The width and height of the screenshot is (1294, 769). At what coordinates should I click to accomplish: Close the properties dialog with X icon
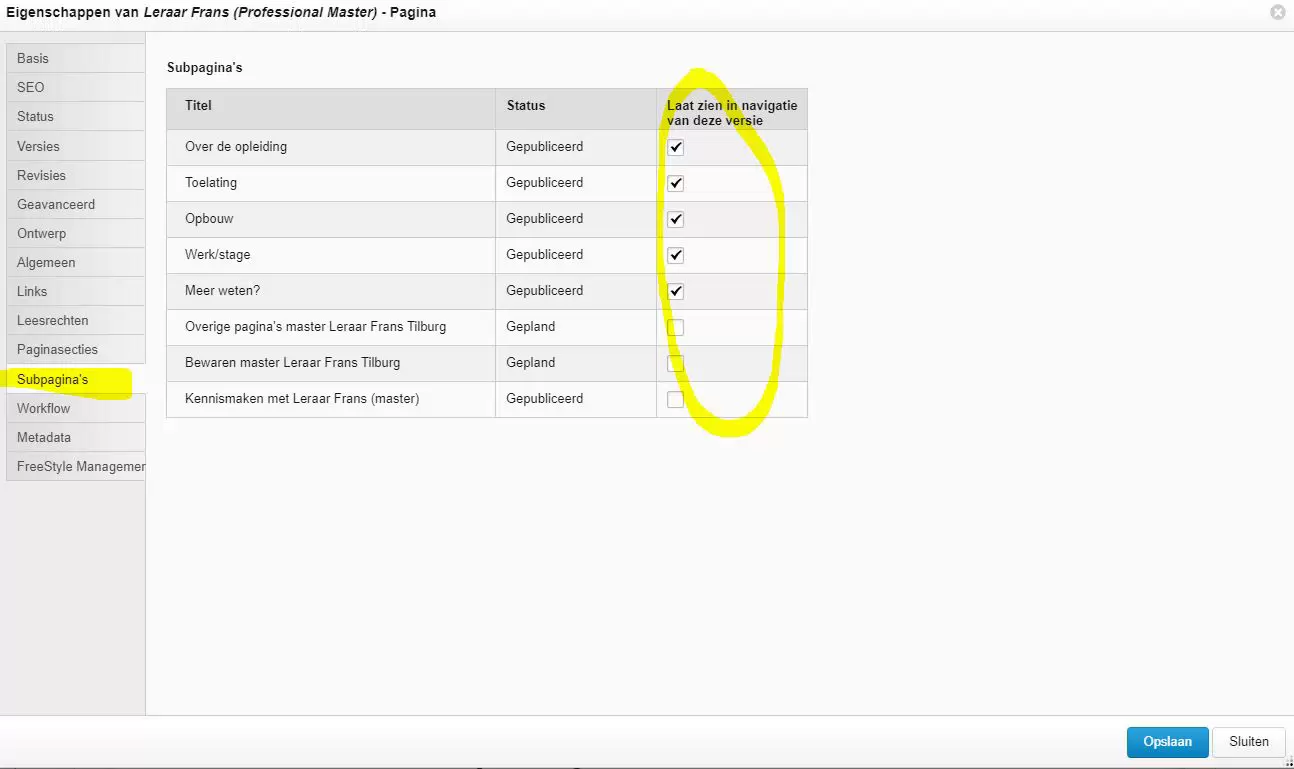click(x=1277, y=13)
